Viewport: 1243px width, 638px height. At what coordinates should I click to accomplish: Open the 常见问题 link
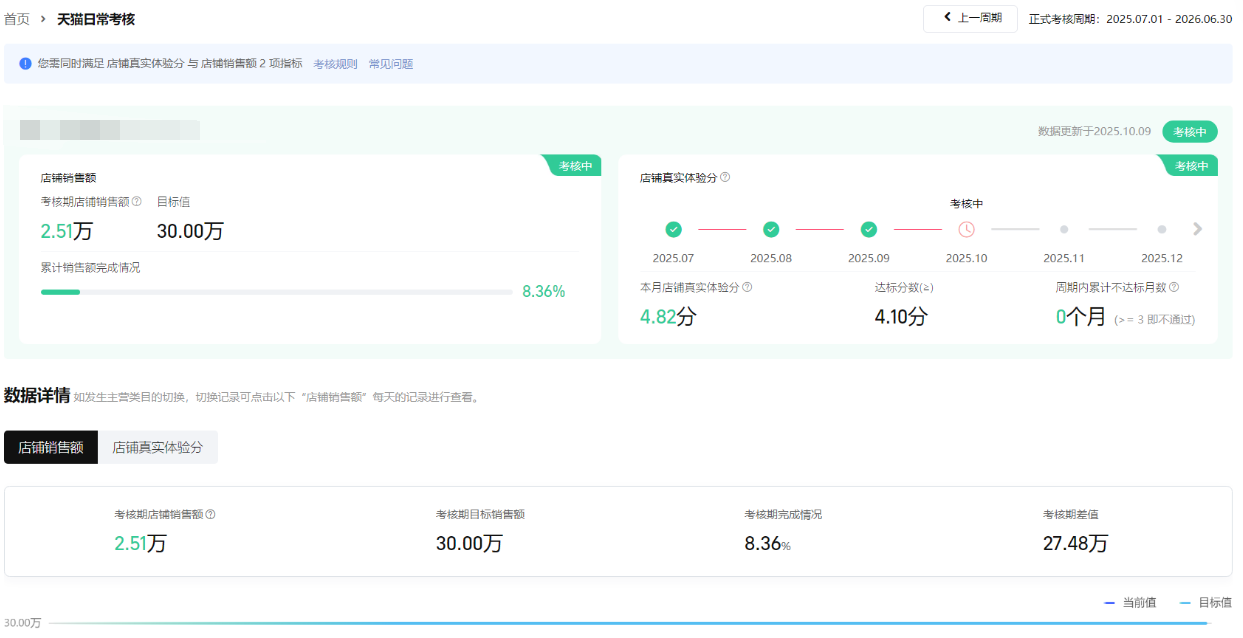click(391, 64)
